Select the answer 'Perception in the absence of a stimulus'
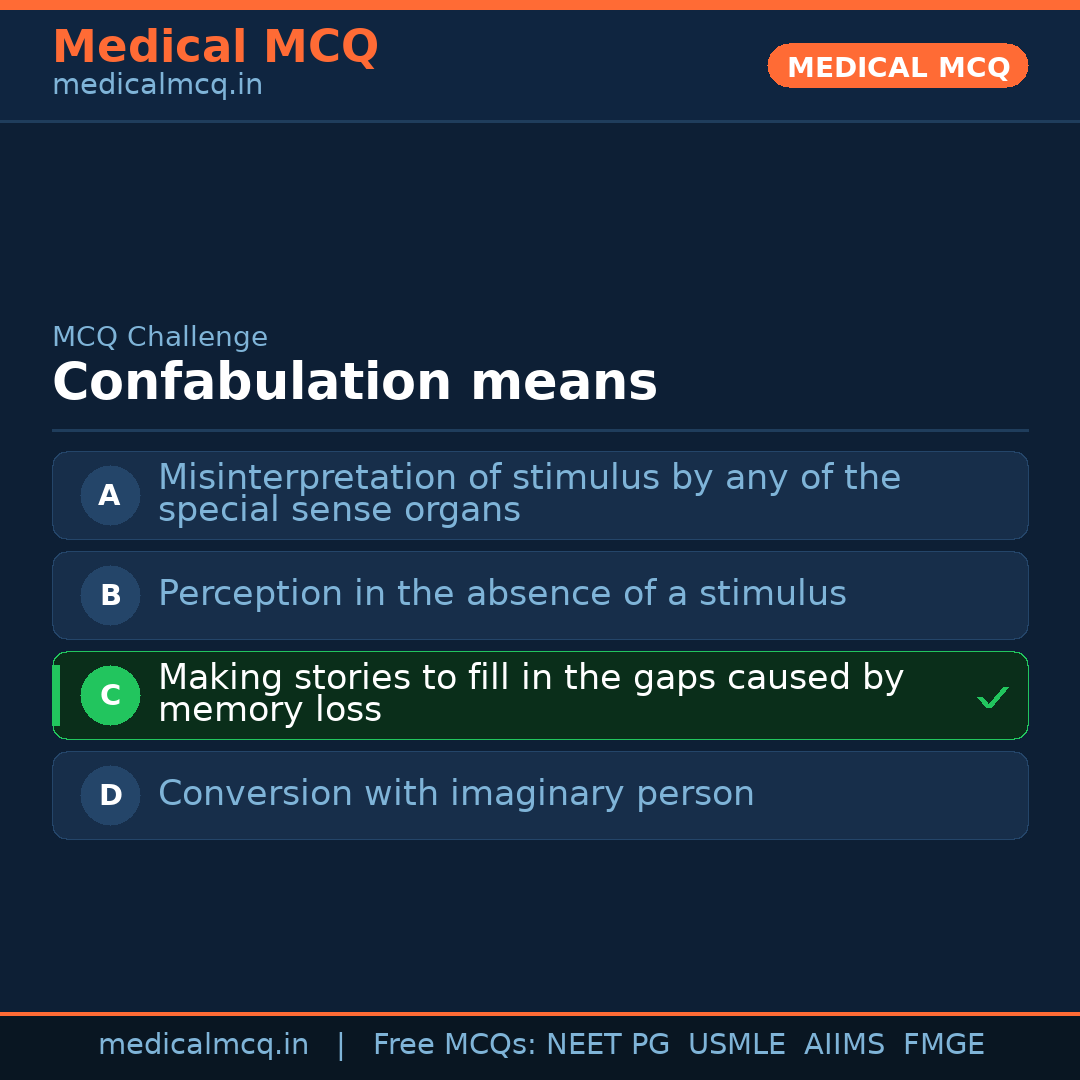This screenshot has height=1080, width=1080. [x=502, y=594]
